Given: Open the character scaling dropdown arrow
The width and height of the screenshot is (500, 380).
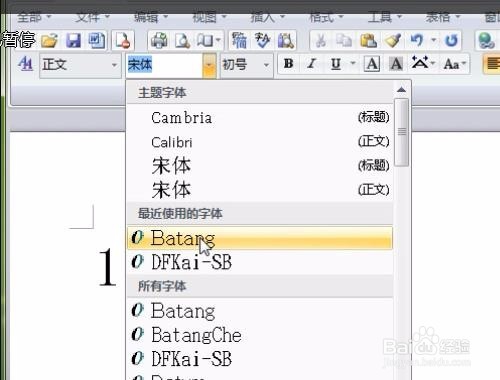Looking at the screenshot, I should click(x=433, y=63).
